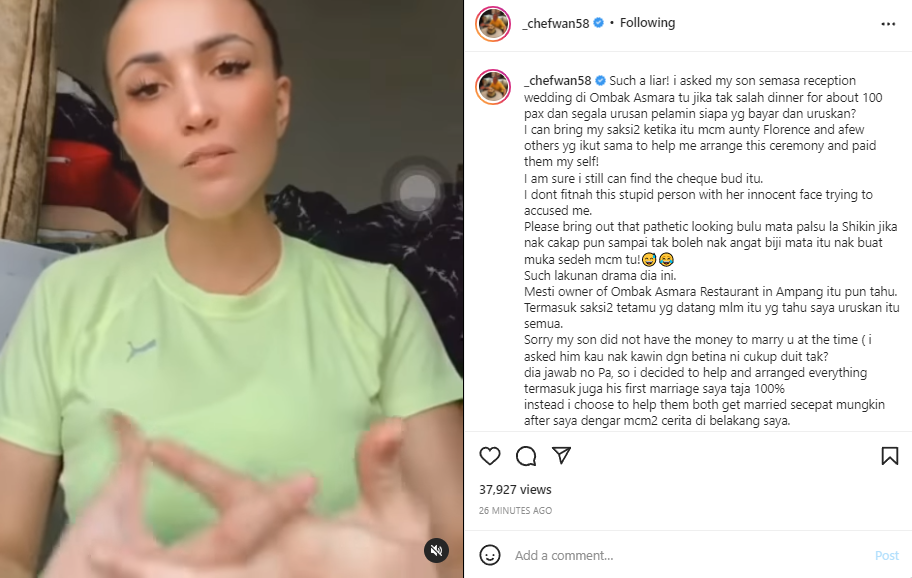Click the video to pause playback
The height and width of the screenshot is (578, 912).
[x=231, y=289]
